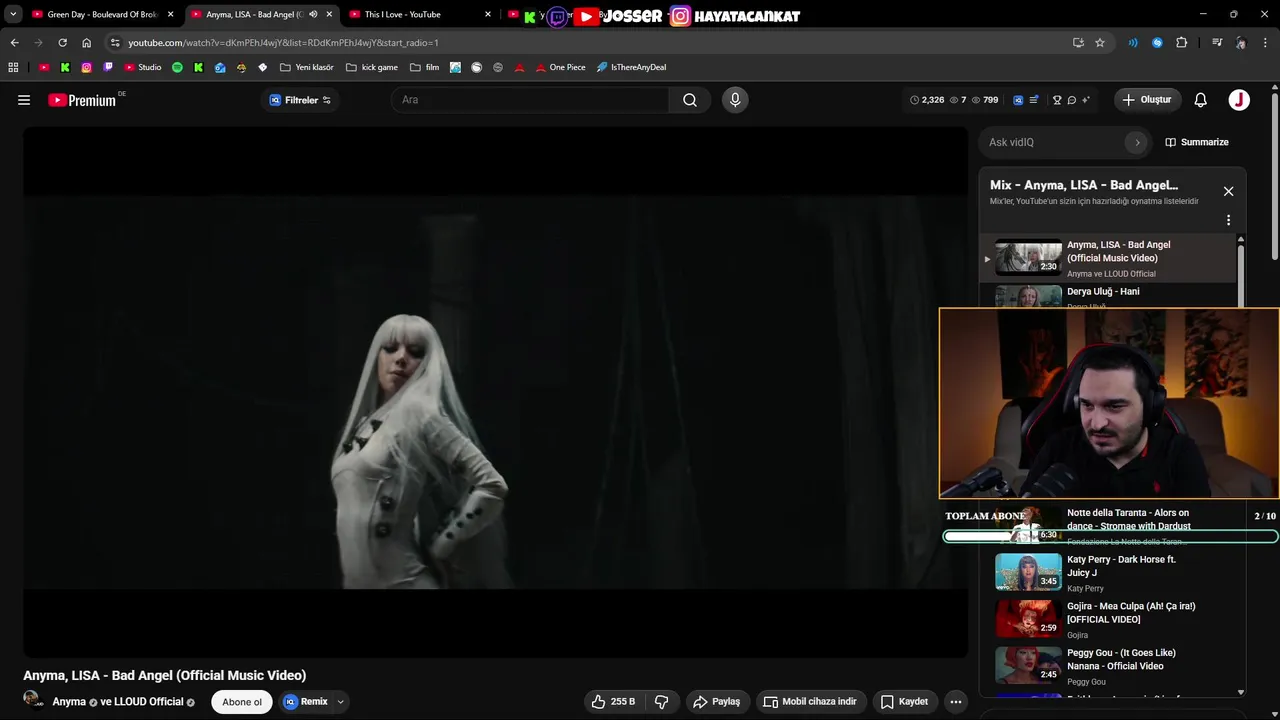Open more actions three-dot menu
The height and width of the screenshot is (720, 1280).
tap(956, 702)
